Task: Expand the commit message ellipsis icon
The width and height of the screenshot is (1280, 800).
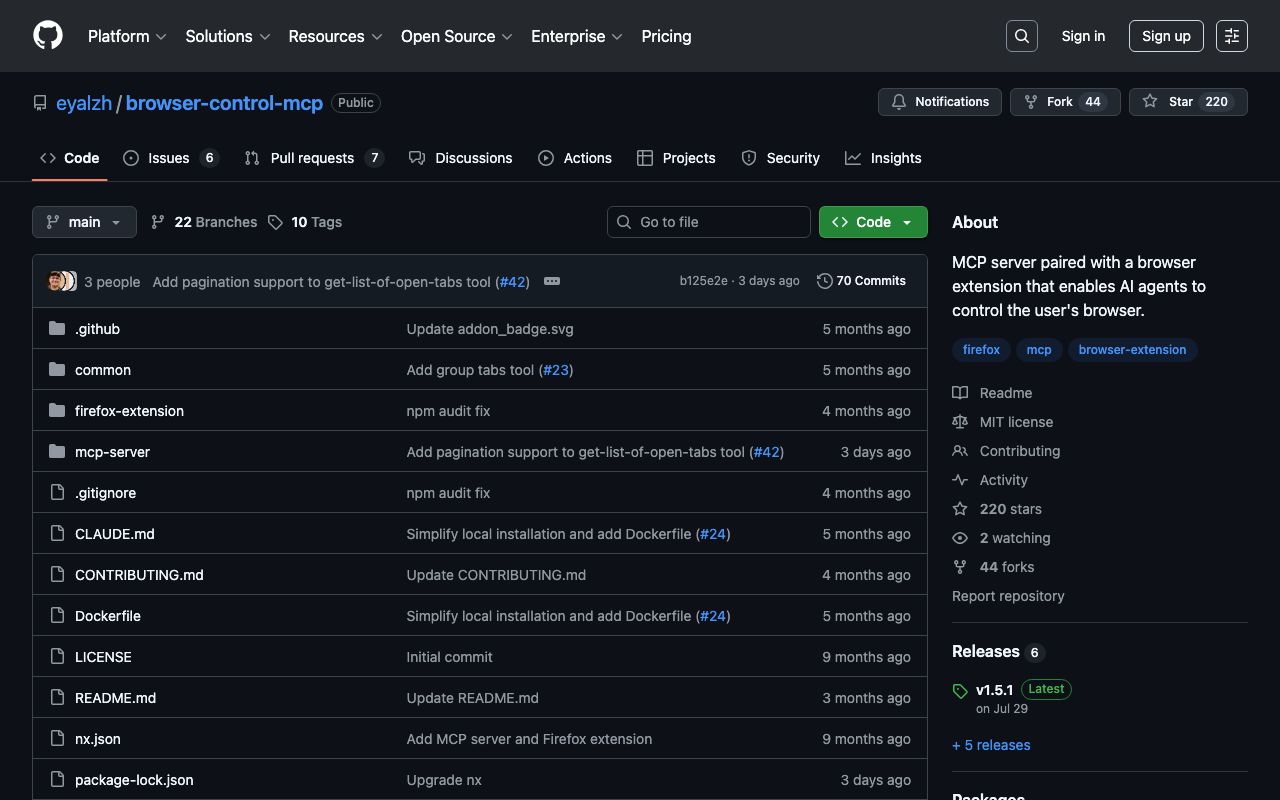Action: (x=551, y=282)
